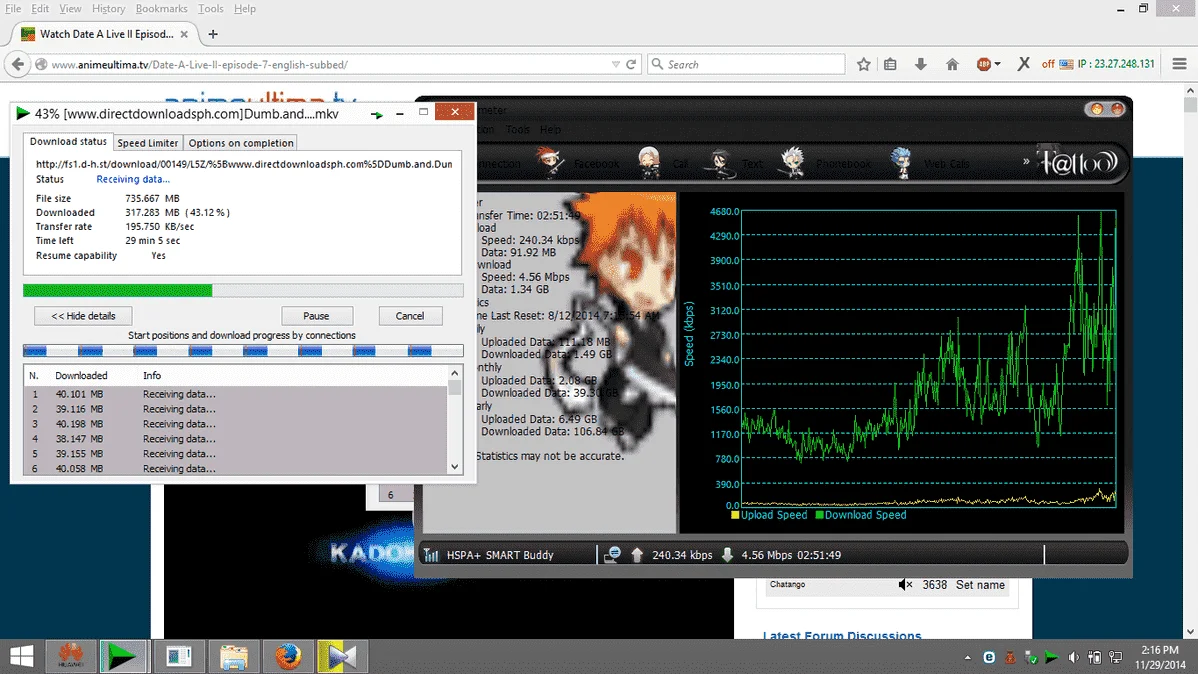Click the Phonebook character icon in dashboard
The image size is (1198, 674).
click(x=792, y=163)
